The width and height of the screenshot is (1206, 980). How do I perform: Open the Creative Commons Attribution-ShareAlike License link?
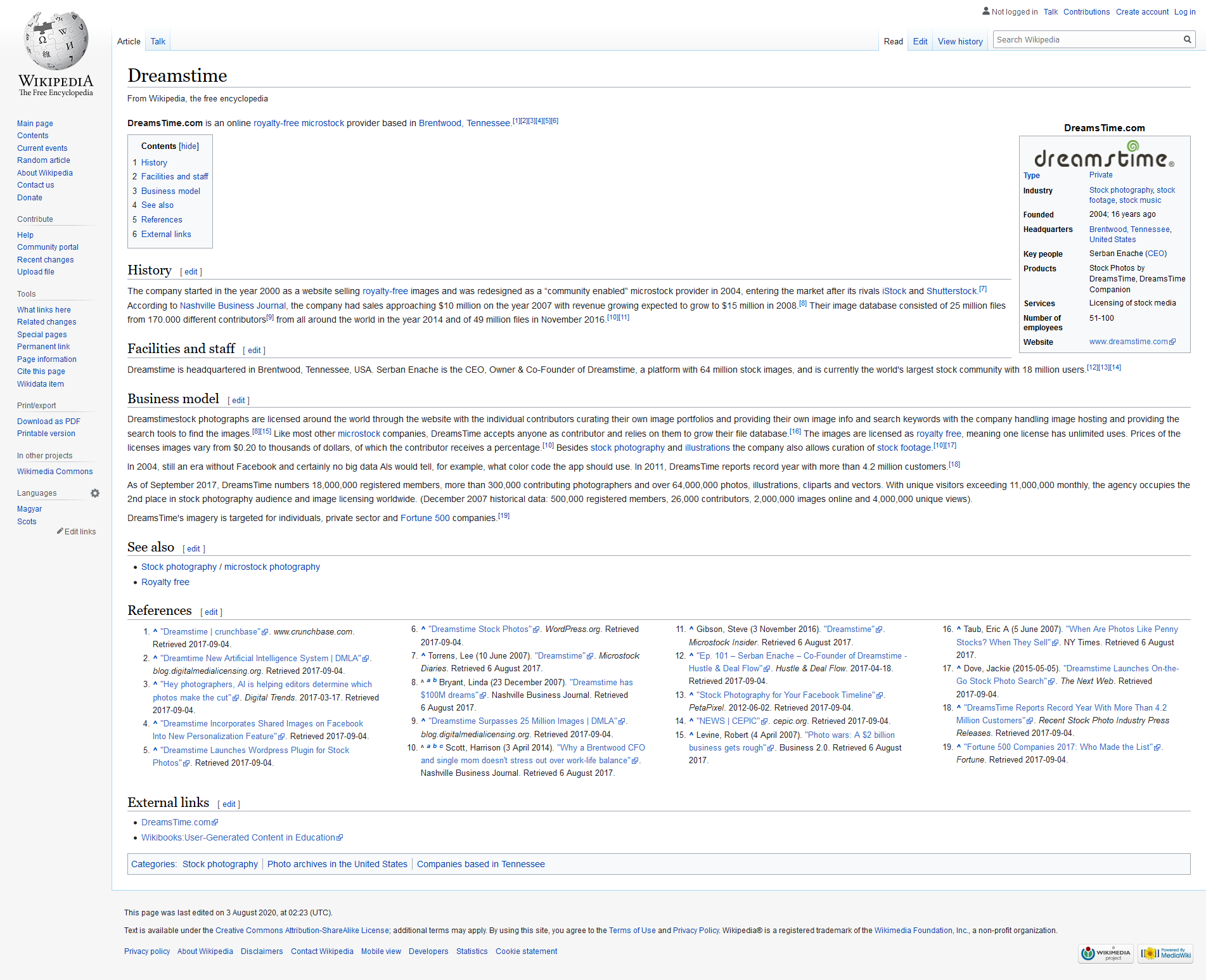point(302,931)
